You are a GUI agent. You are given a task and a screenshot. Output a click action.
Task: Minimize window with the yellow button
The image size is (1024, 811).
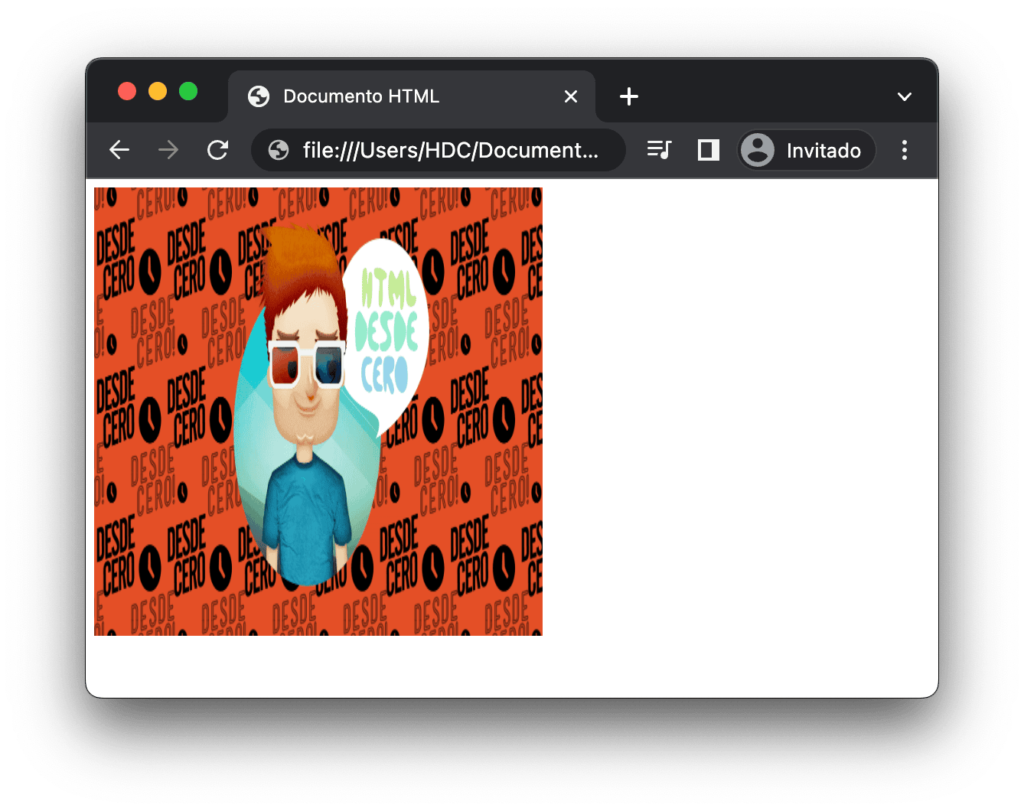click(x=157, y=92)
